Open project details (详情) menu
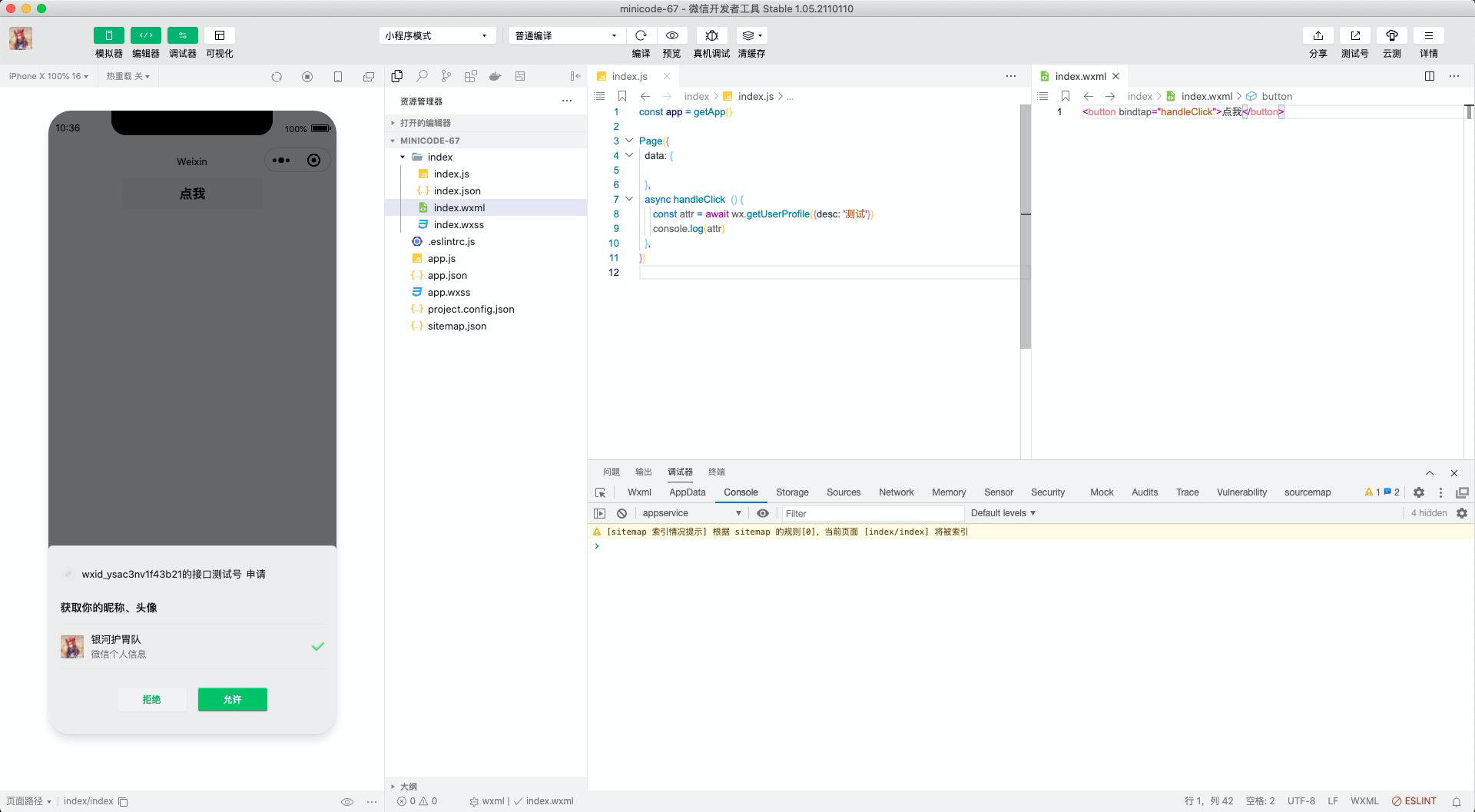 click(1429, 35)
